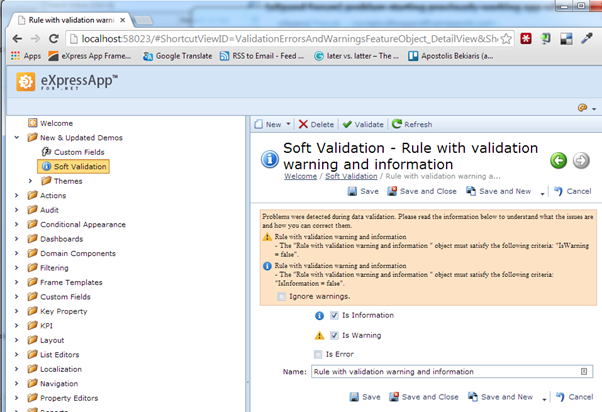Screen dimensions: 602x412
Task: Click the browser back arrow
Action: (x=17, y=38)
